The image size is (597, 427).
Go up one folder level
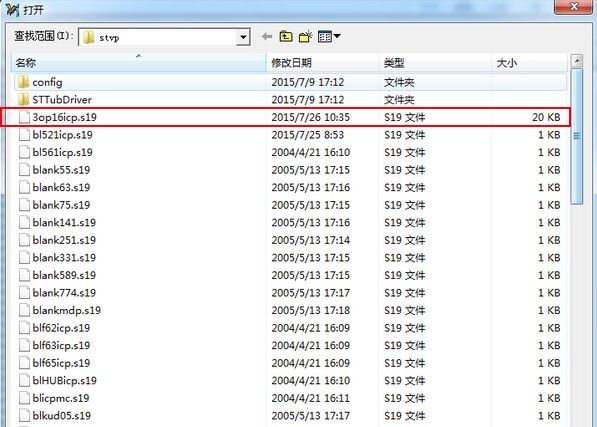(286, 37)
